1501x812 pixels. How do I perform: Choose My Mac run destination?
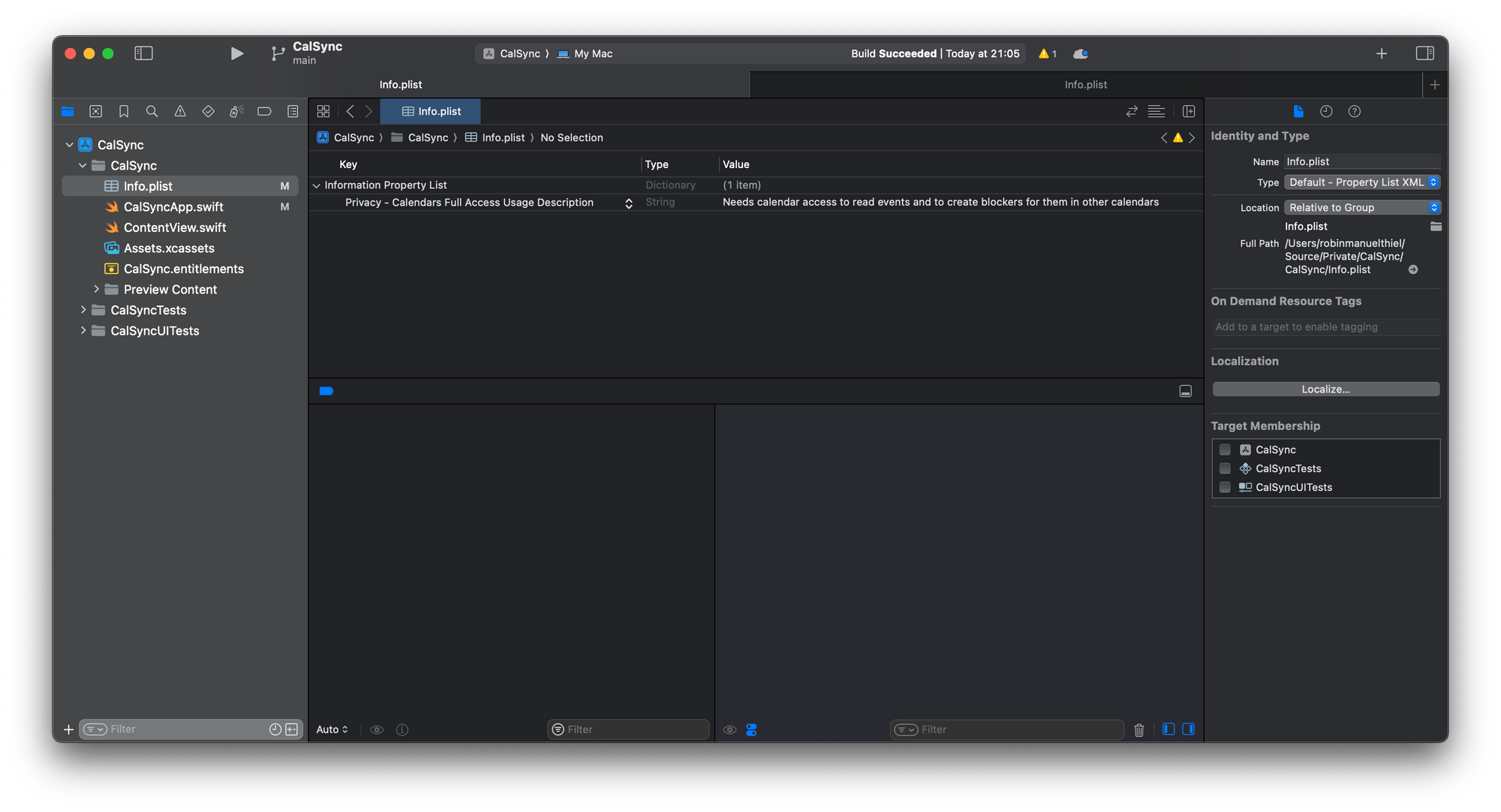[x=585, y=53]
